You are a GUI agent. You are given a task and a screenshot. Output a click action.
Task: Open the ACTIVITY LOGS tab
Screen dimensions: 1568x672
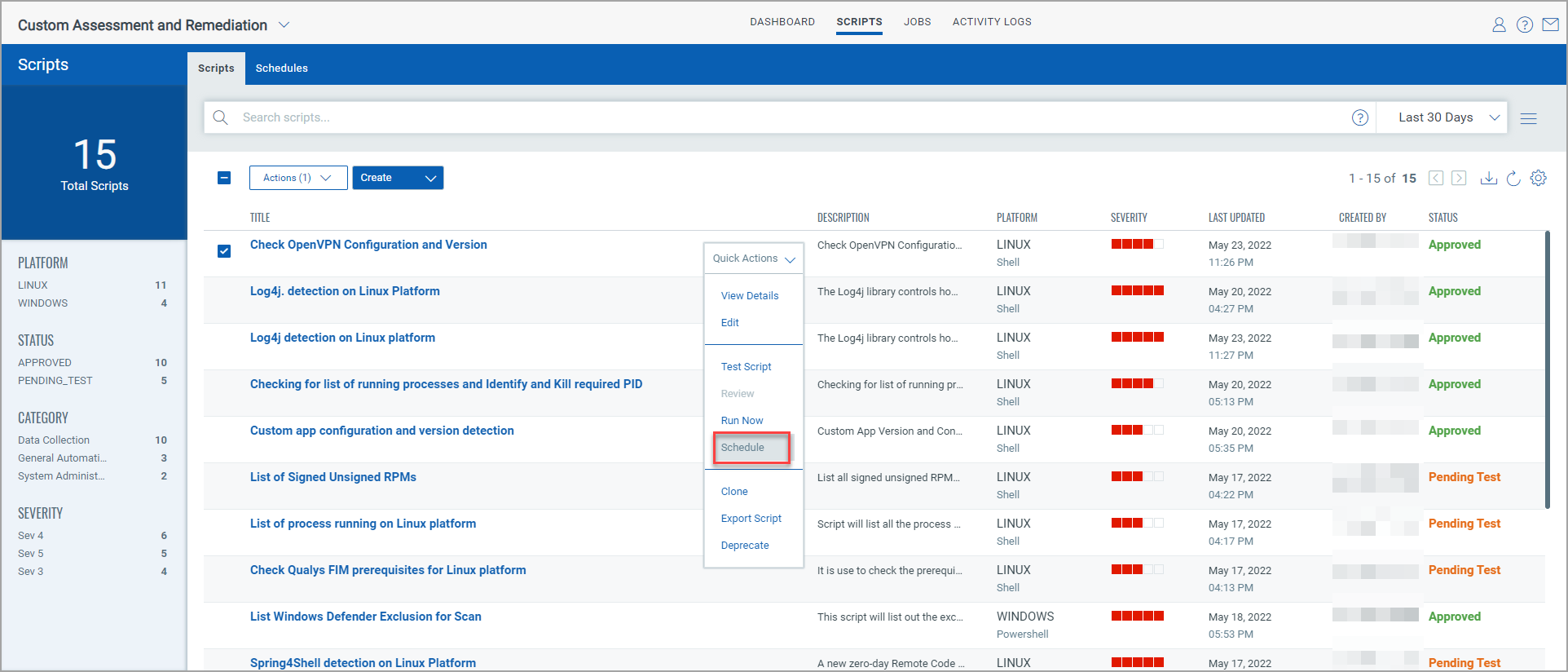[x=992, y=22]
